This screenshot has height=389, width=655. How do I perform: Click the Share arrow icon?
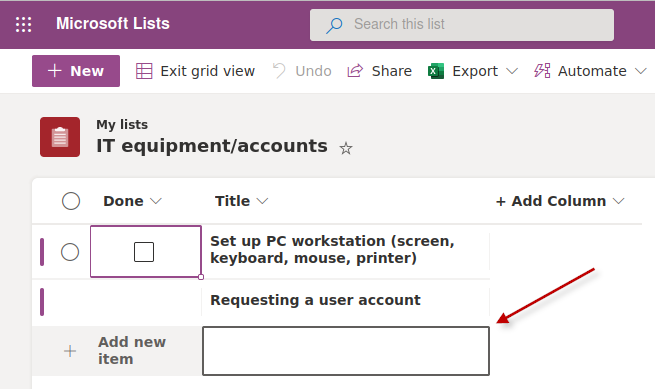[355, 71]
